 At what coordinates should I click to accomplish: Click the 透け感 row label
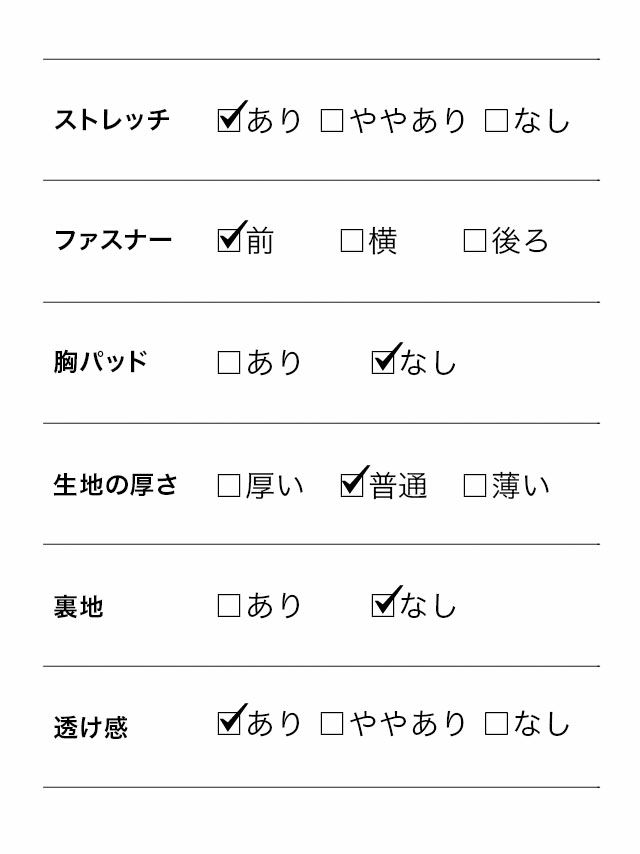click(x=91, y=727)
